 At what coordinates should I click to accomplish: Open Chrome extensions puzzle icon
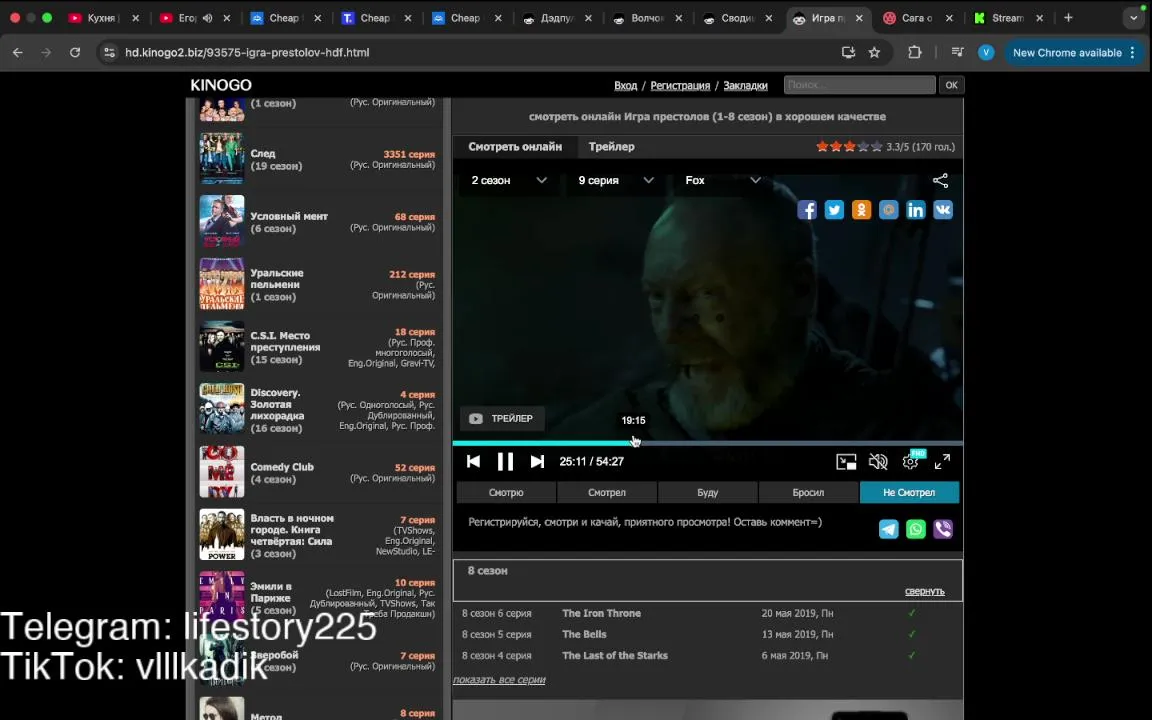coord(915,52)
